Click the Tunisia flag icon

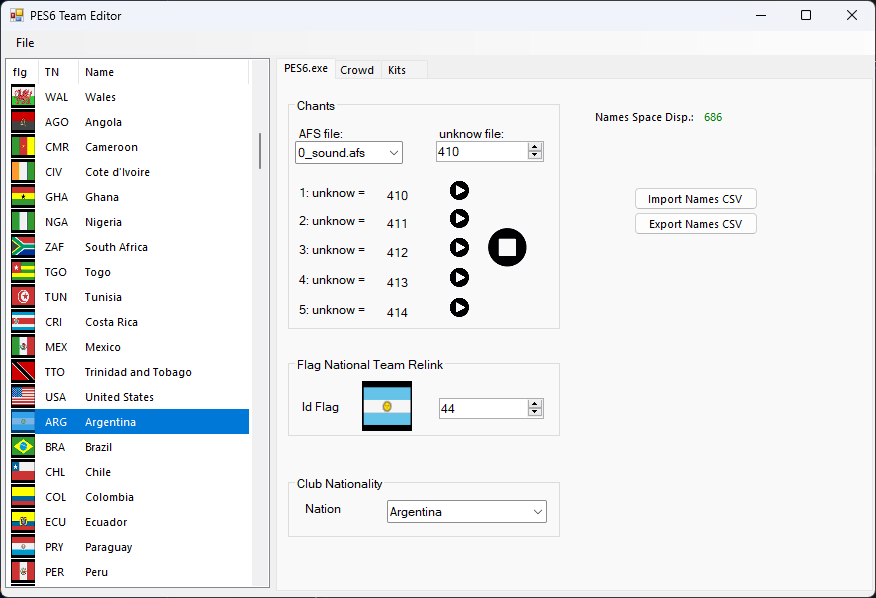pyautogui.click(x=23, y=297)
